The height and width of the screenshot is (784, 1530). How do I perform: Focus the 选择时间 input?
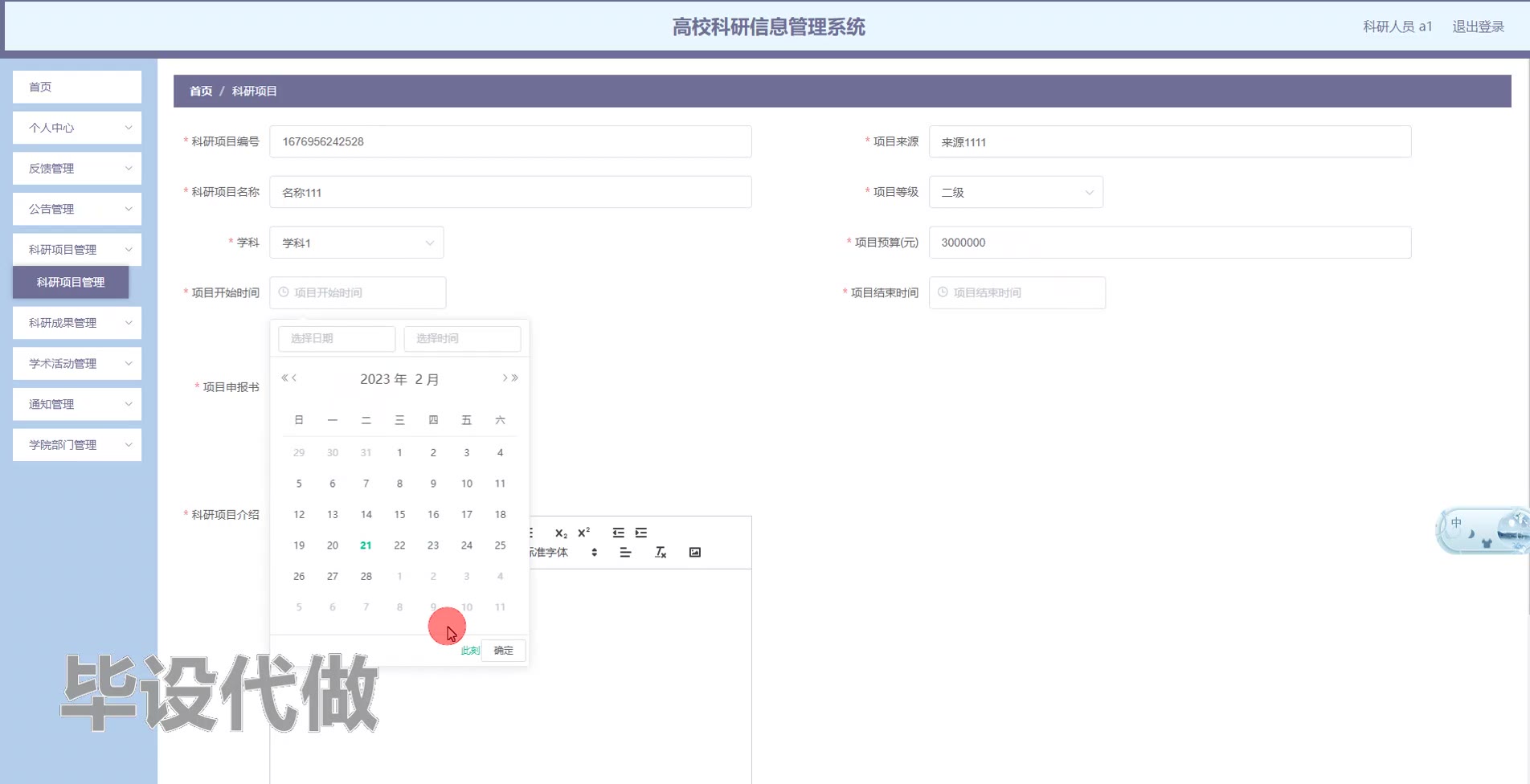pos(462,338)
